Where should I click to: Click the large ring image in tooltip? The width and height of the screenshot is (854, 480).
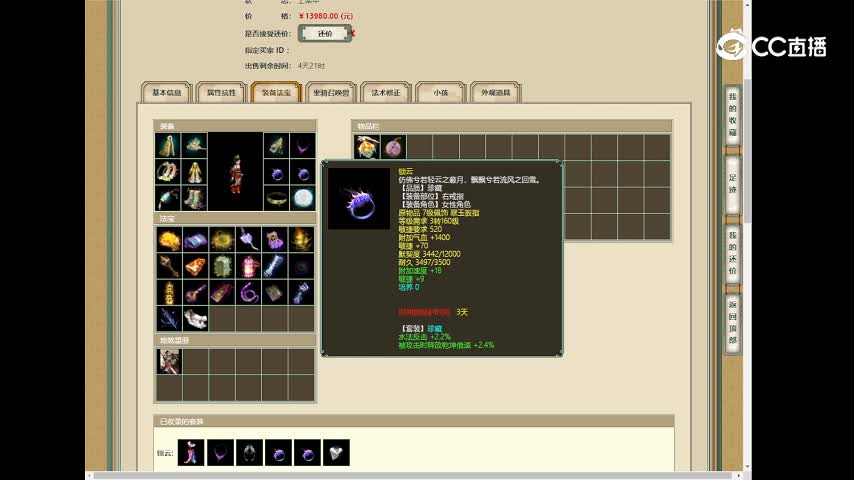click(359, 199)
